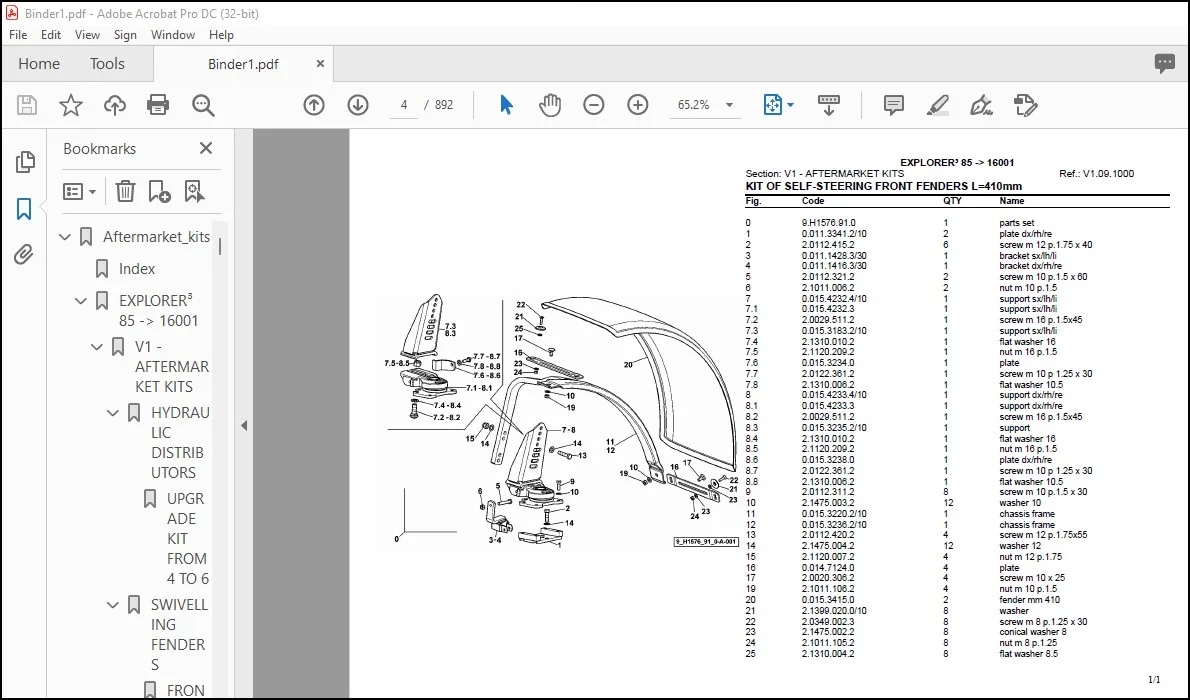This screenshot has height=700, width=1190.
Task: Click the bookmarks panel scrollbar
Action: [220, 247]
